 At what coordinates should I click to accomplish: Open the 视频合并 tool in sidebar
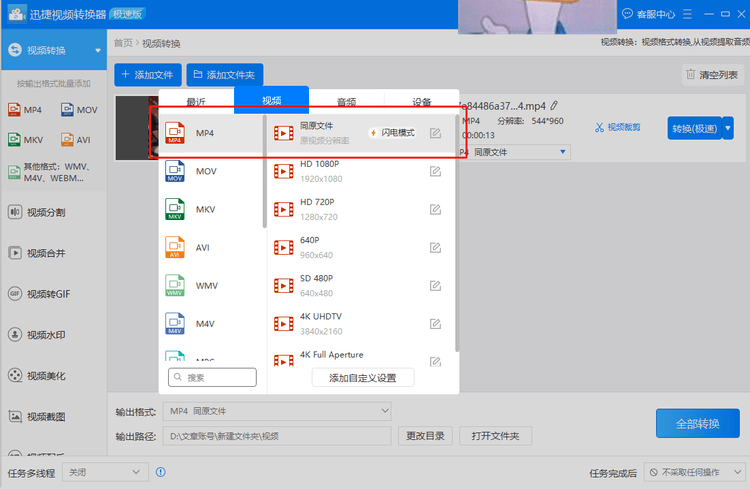click(45, 253)
